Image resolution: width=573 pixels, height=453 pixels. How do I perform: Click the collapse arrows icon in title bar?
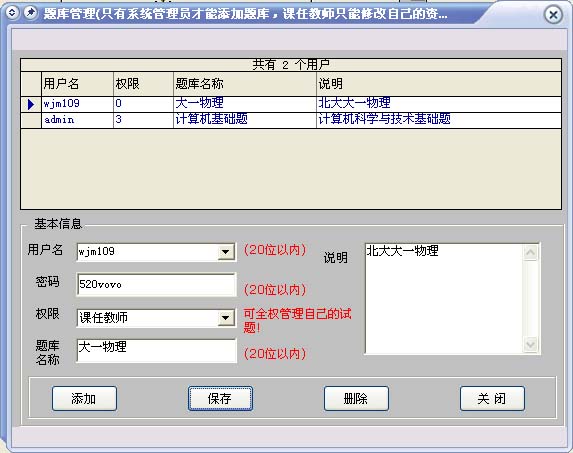pos(12,14)
